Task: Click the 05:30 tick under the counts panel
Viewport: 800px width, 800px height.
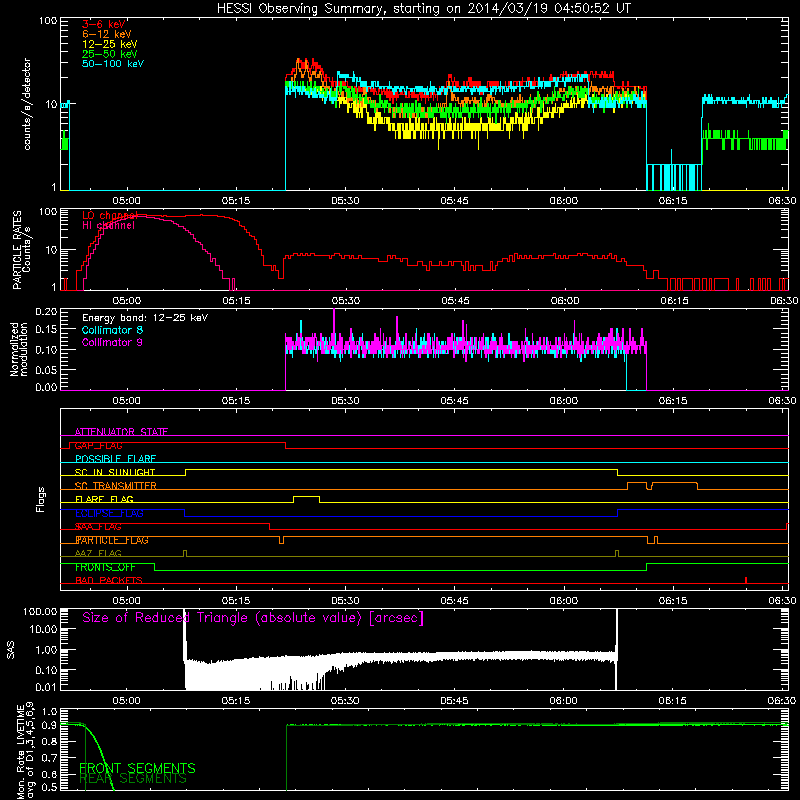Action: (345, 201)
